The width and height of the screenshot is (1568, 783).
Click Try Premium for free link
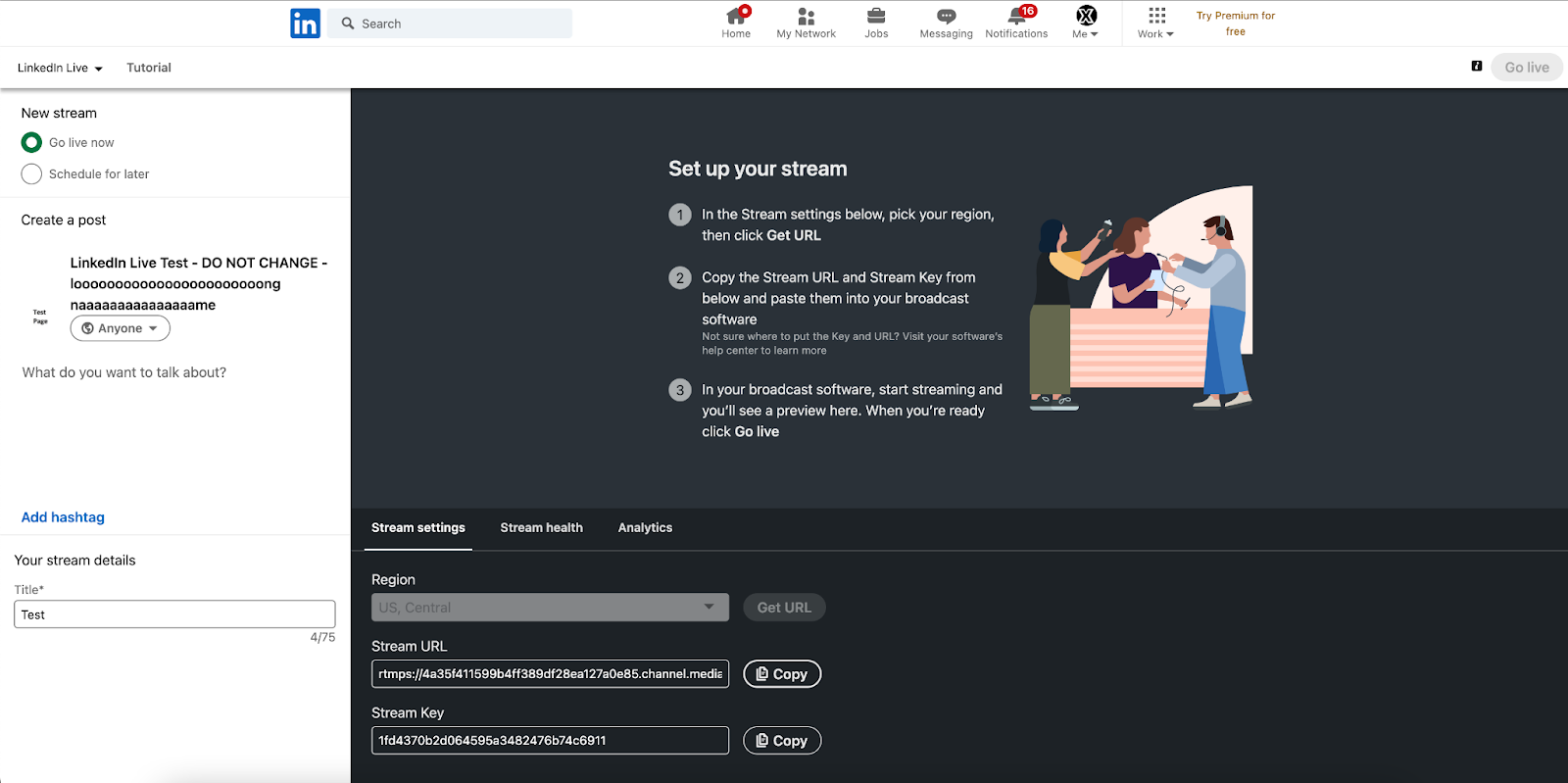point(1236,24)
